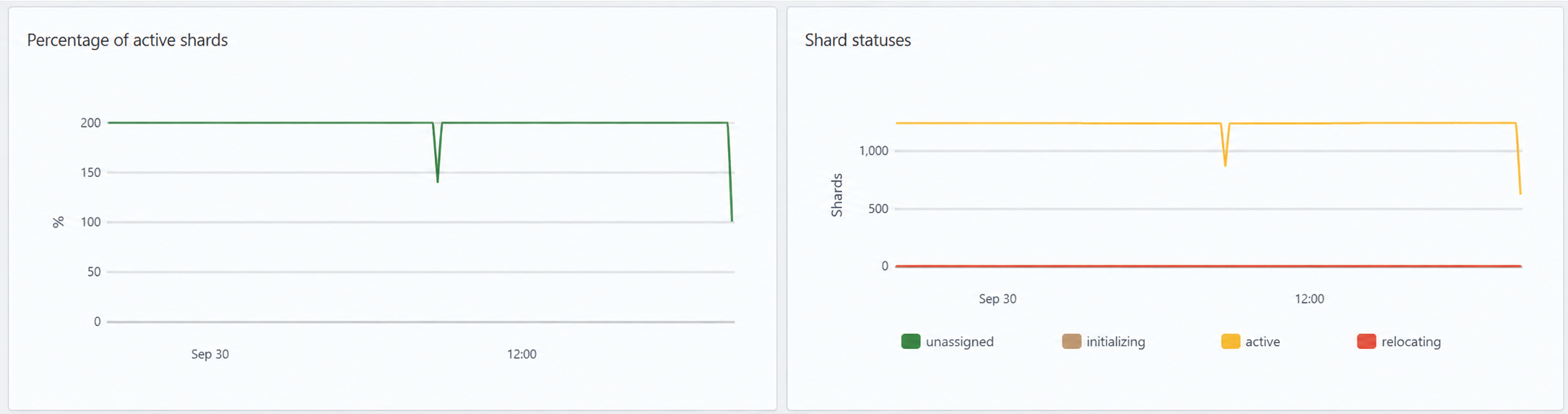1568x414 pixels.
Task: Click the 50 label on percentage axis
Action: [x=94, y=272]
